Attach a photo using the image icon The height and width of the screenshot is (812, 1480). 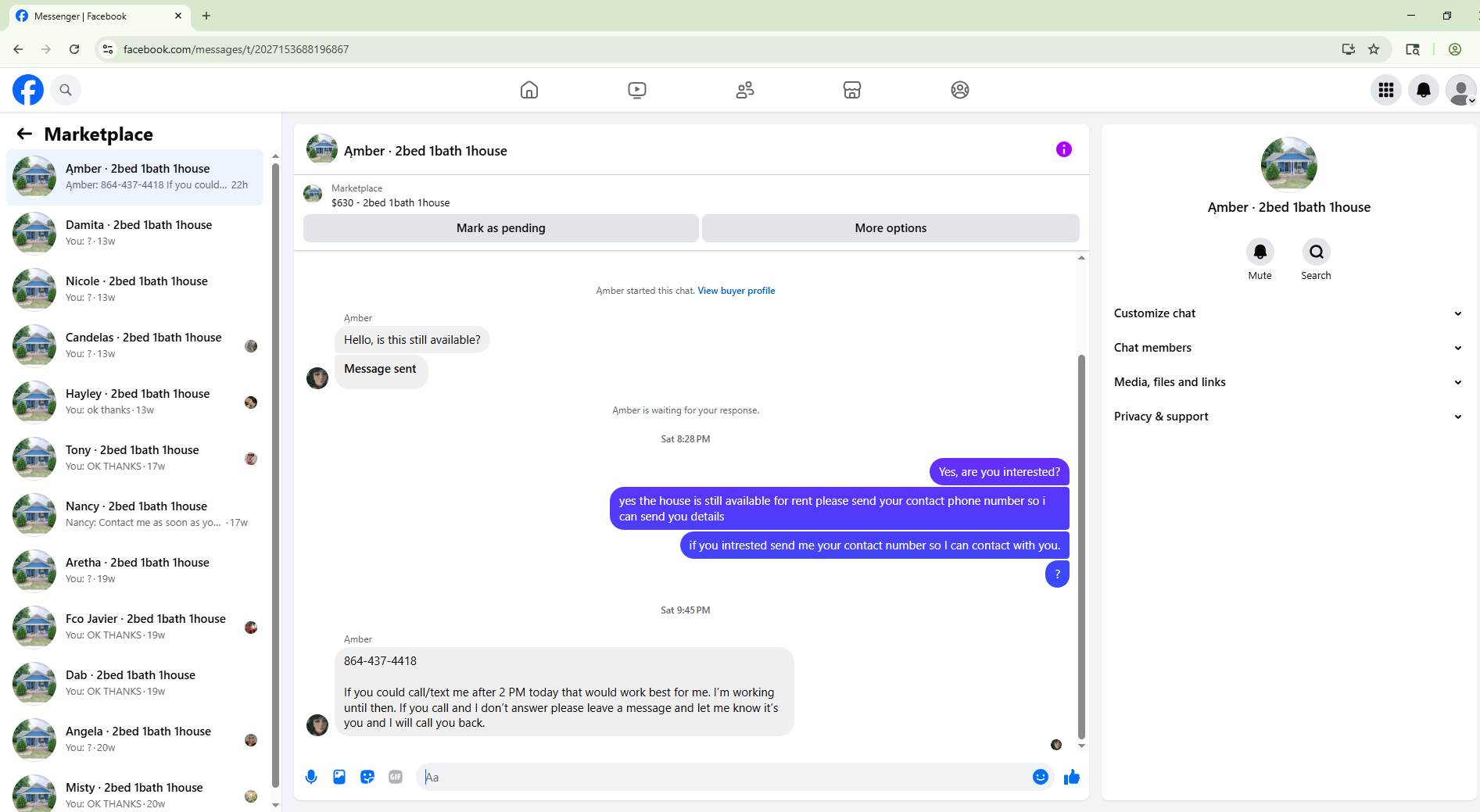pos(339,777)
